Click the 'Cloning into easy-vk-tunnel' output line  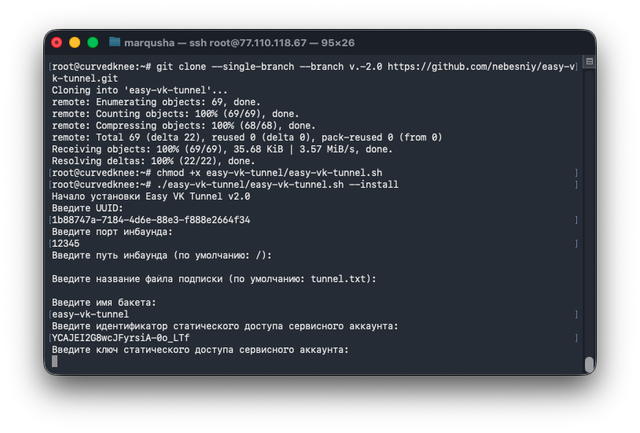pyautogui.click(x=140, y=90)
